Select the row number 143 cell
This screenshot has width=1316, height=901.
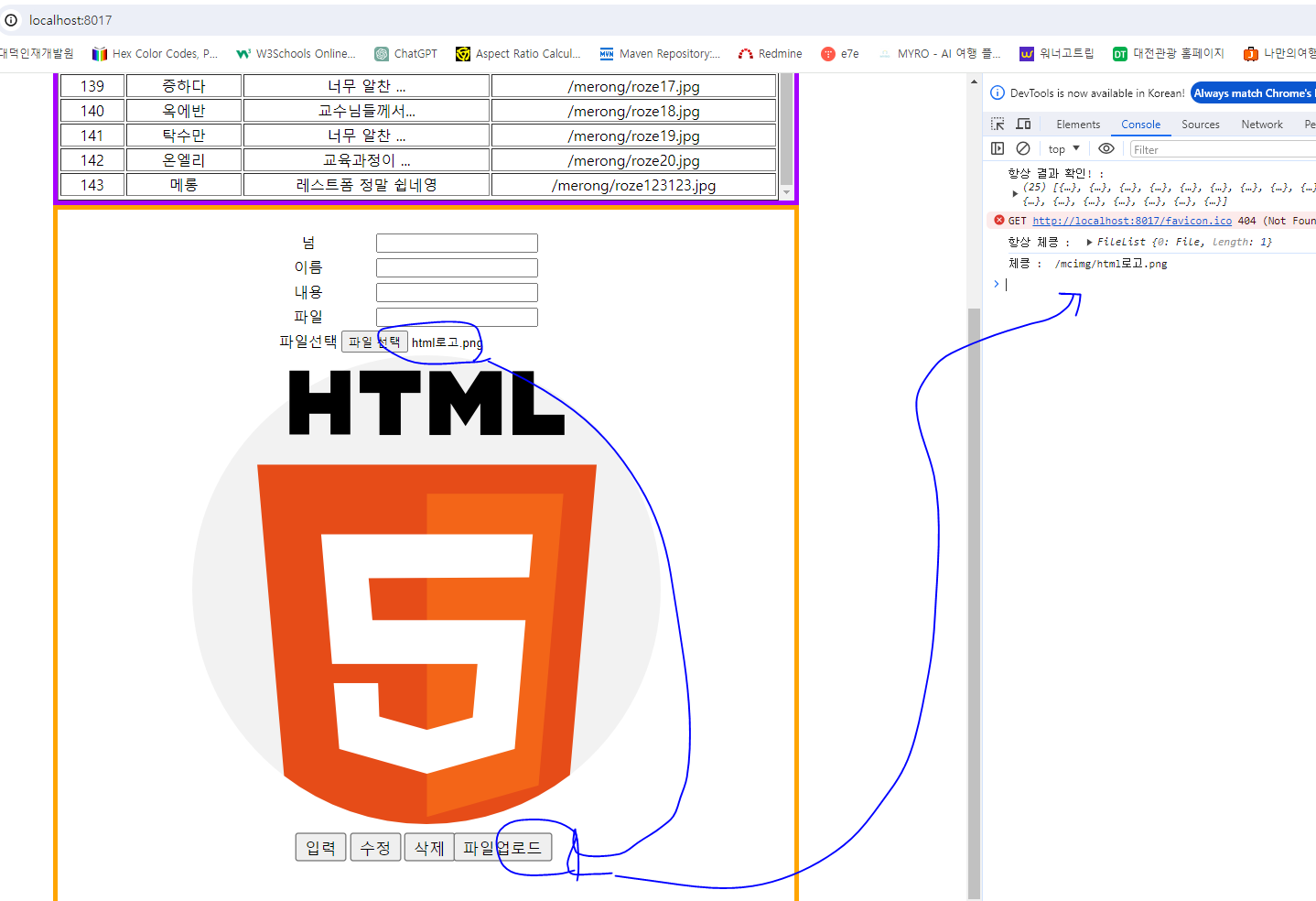click(x=92, y=185)
